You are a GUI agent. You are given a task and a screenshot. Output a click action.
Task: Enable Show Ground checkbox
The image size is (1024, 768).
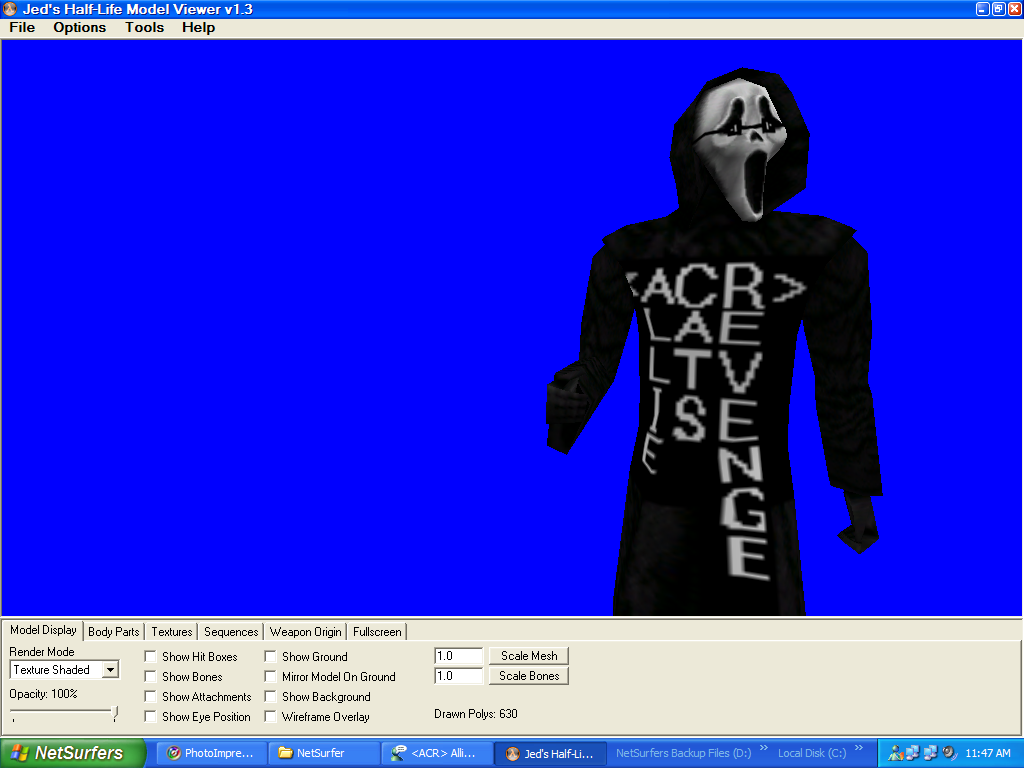(270, 656)
